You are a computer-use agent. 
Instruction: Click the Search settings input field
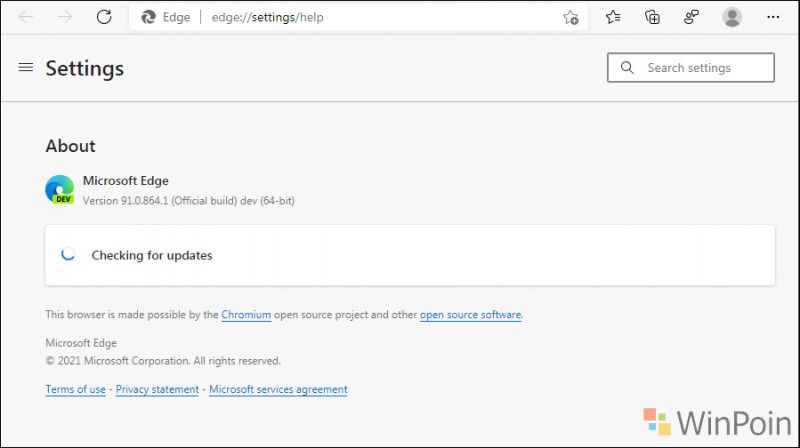click(x=691, y=67)
